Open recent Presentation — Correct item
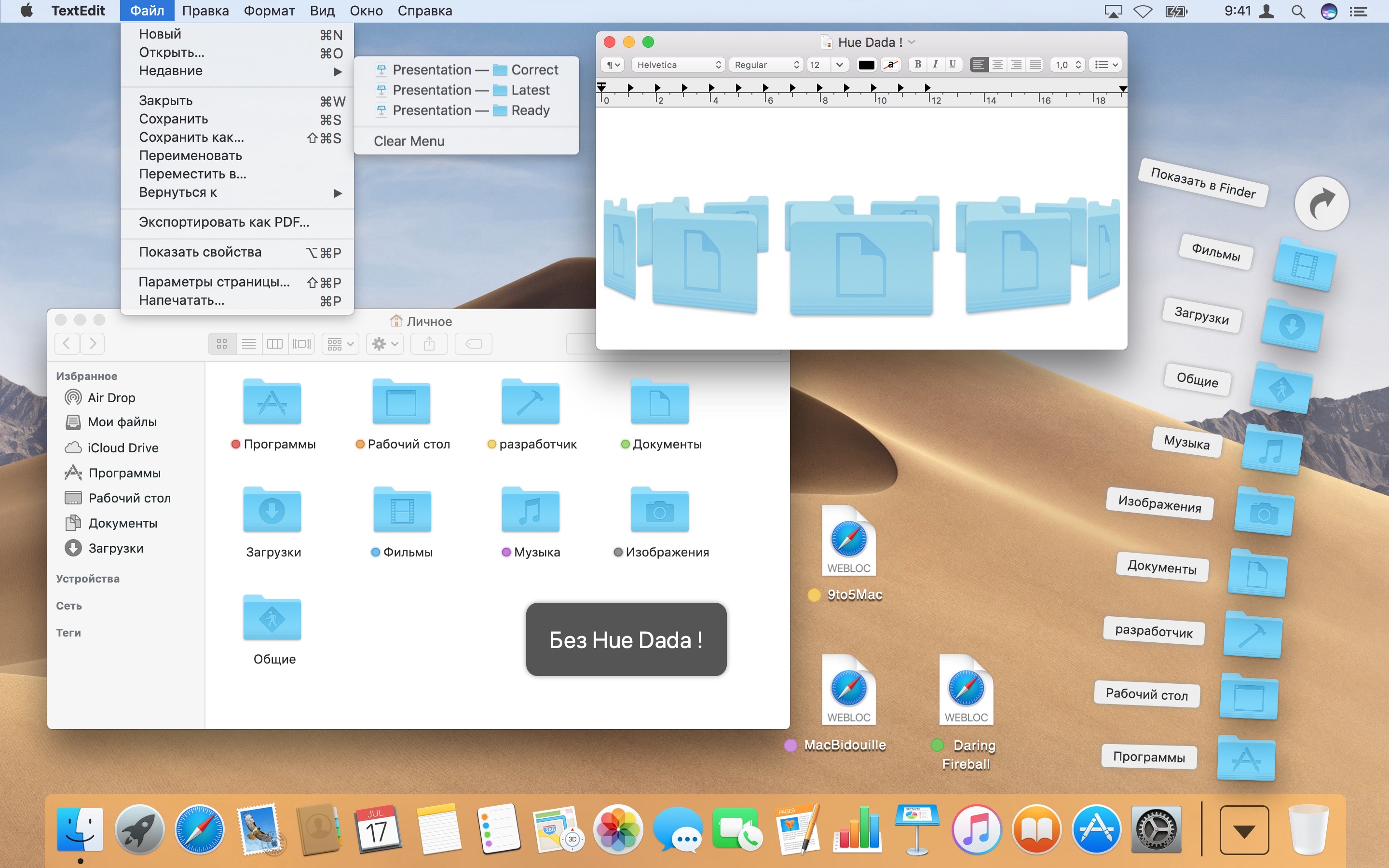Viewport: 1389px width, 868px height. [x=466, y=69]
